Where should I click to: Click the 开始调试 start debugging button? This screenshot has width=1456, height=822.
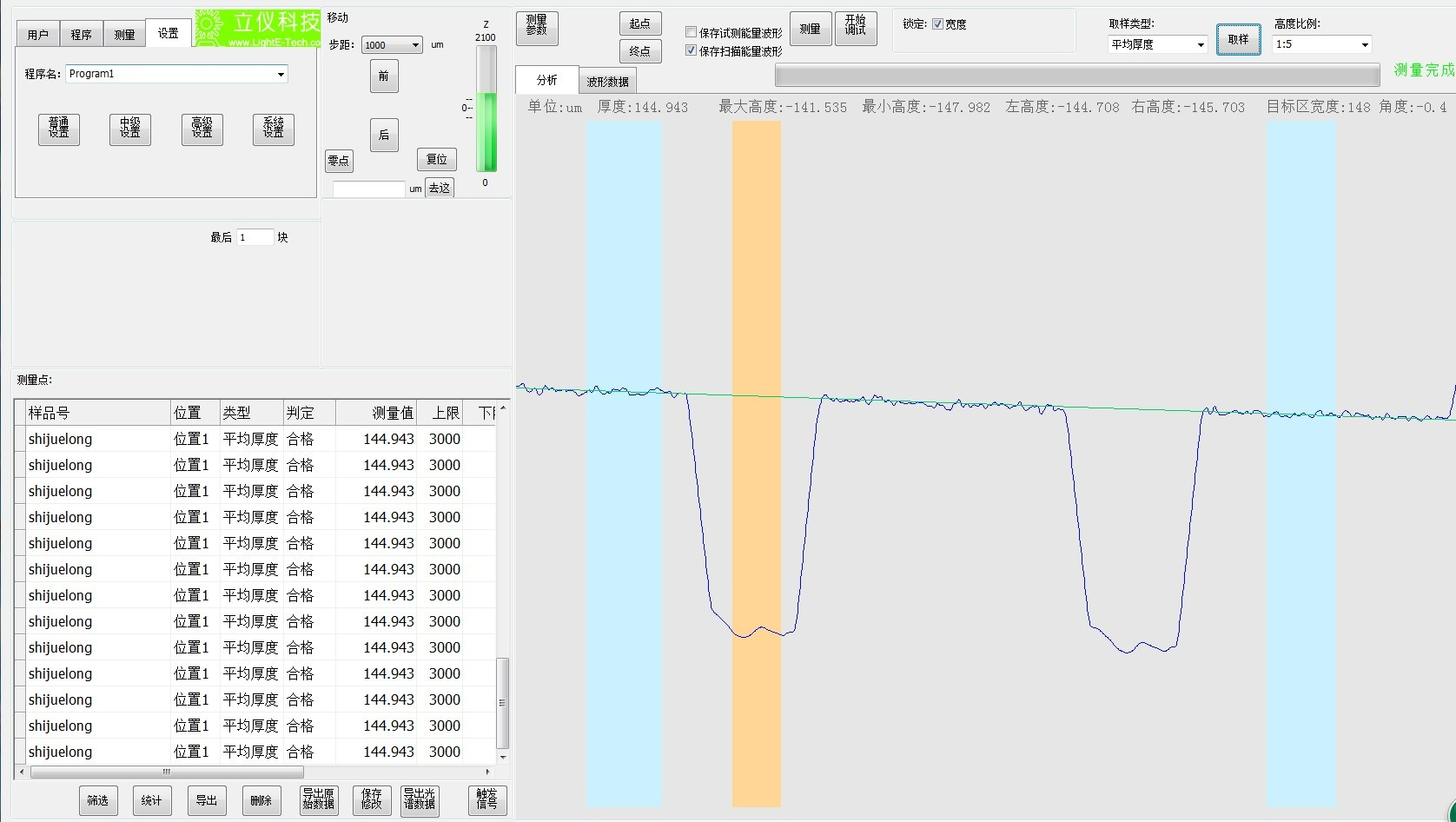(x=855, y=28)
